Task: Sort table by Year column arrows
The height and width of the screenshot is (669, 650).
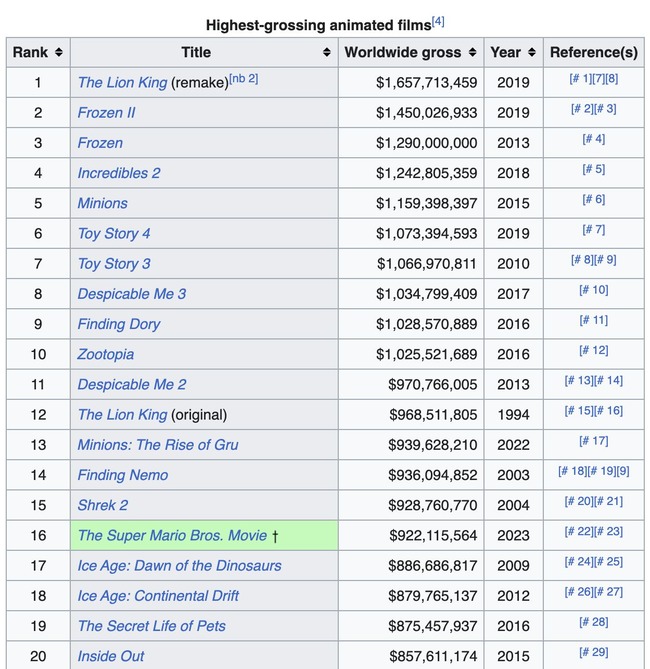Action: [531, 52]
